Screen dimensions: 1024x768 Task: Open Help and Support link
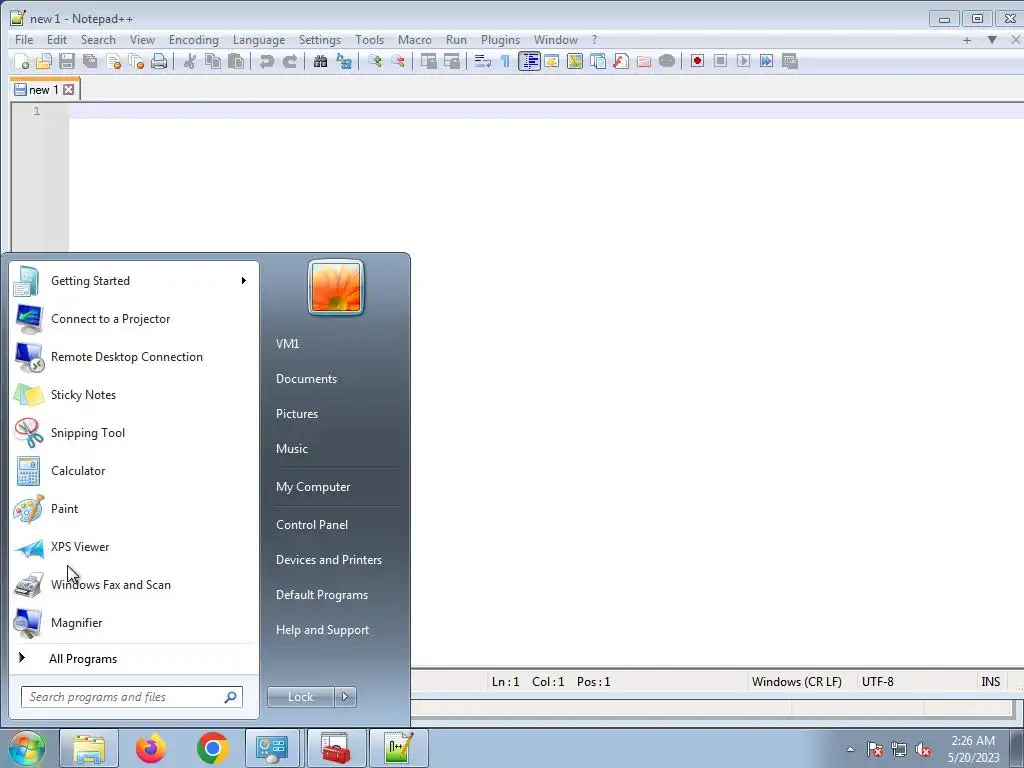(322, 630)
